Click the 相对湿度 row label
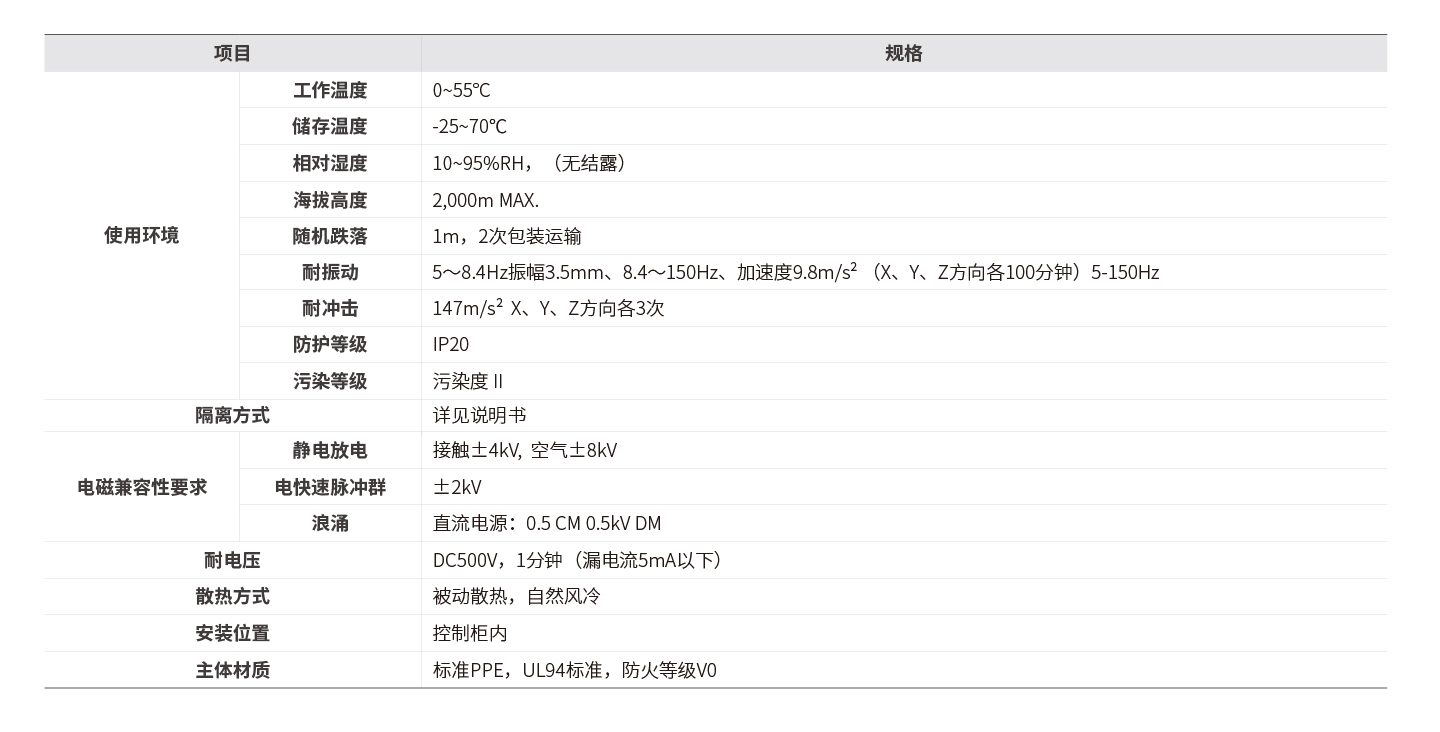This screenshot has width=1440, height=732. click(x=330, y=162)
